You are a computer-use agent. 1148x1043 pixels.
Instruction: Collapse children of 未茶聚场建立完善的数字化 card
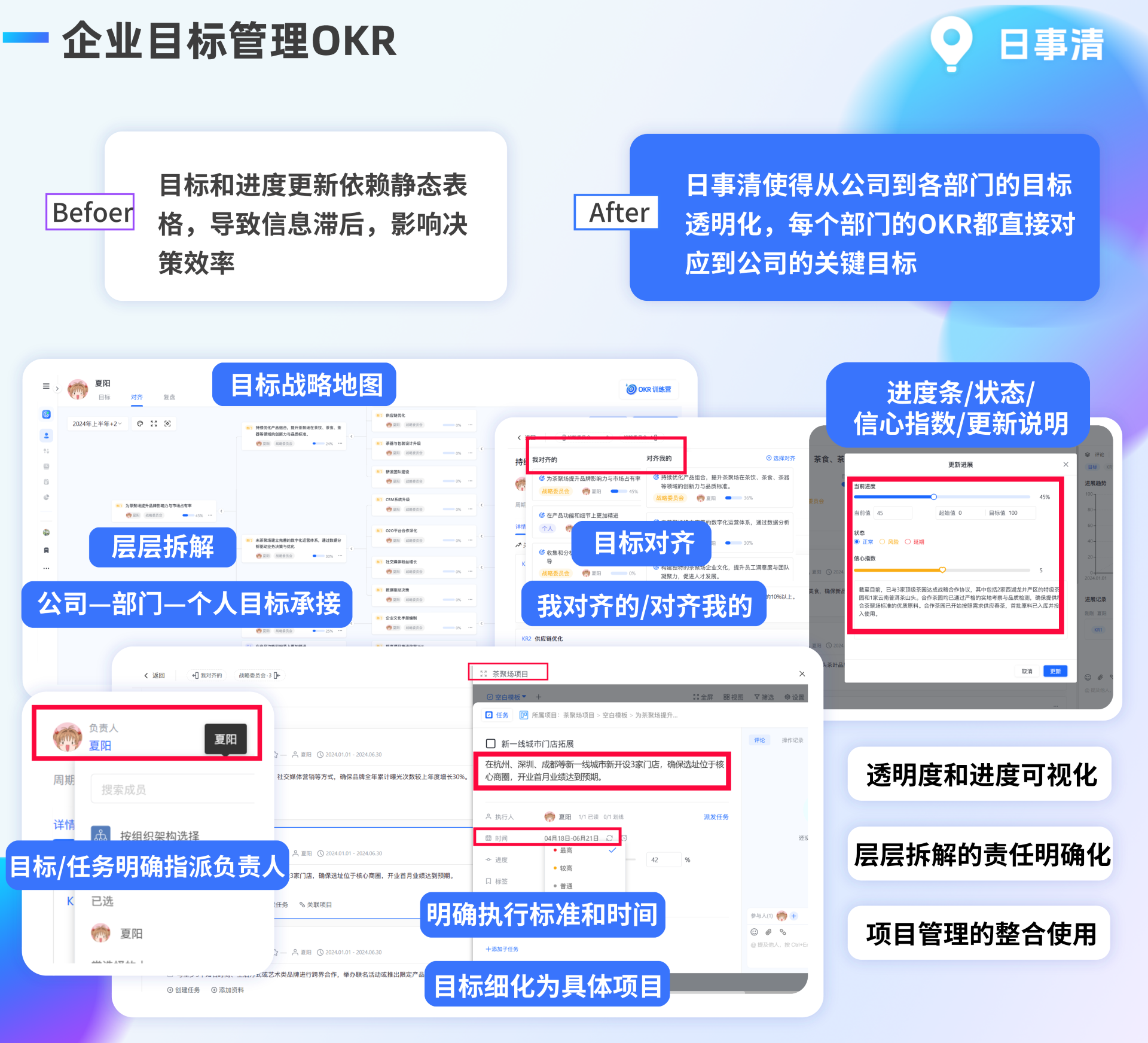click(352, 548)
